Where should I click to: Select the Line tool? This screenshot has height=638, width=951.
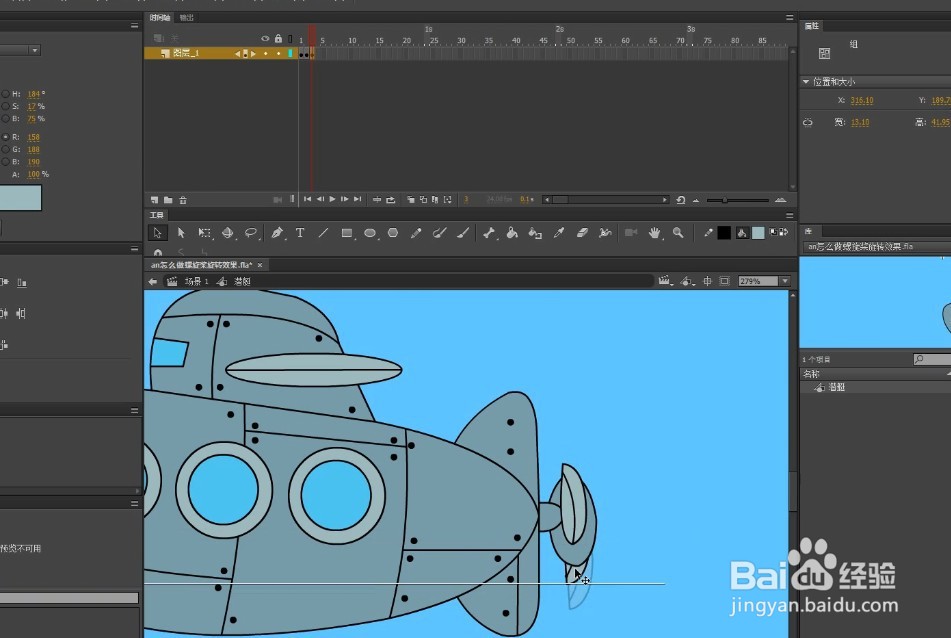(323, 233)
